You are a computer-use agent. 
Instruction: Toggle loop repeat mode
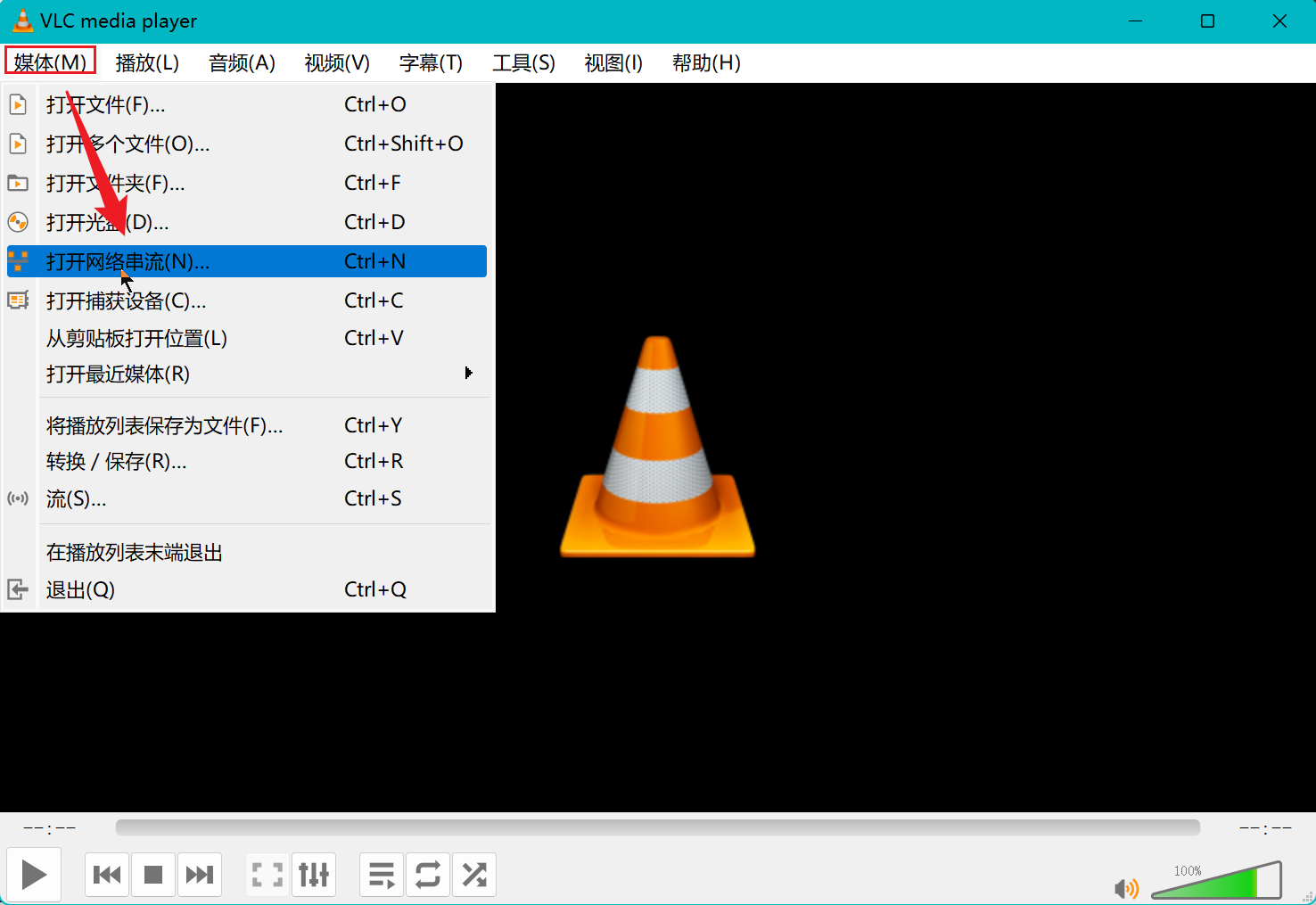tap(428, 875)
